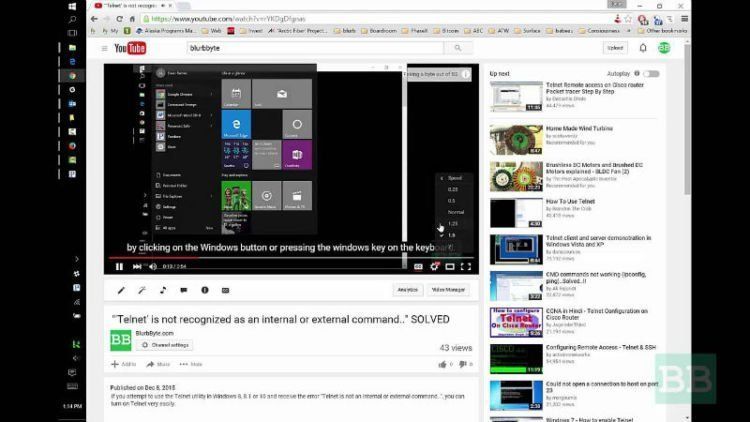Toggle closed captions on the player
The width and height of the screenshot is (750, 422).
coord(418,267)
